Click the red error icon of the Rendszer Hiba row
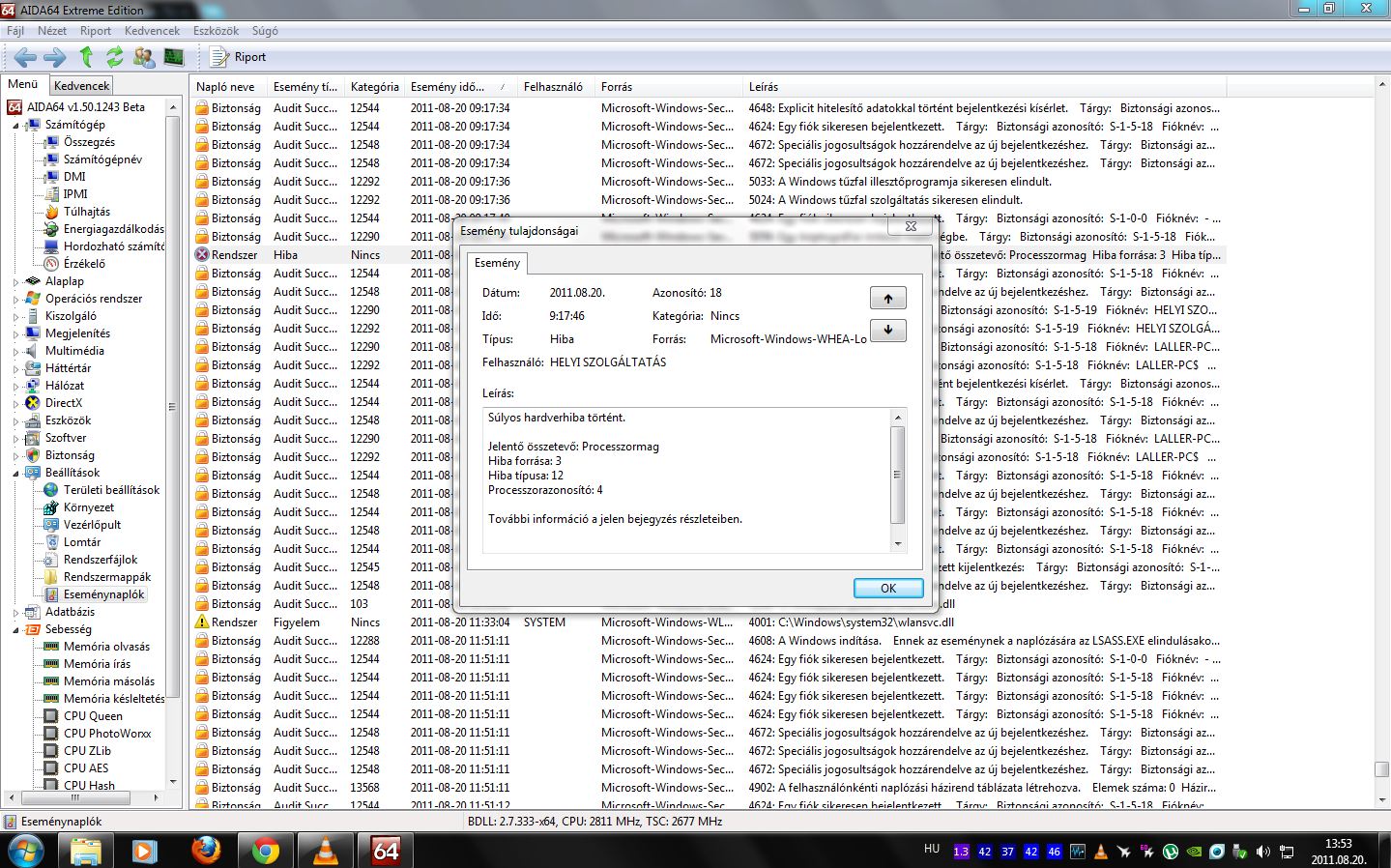The height and width of the screenshot is (868, 1391). coord(202,255)
